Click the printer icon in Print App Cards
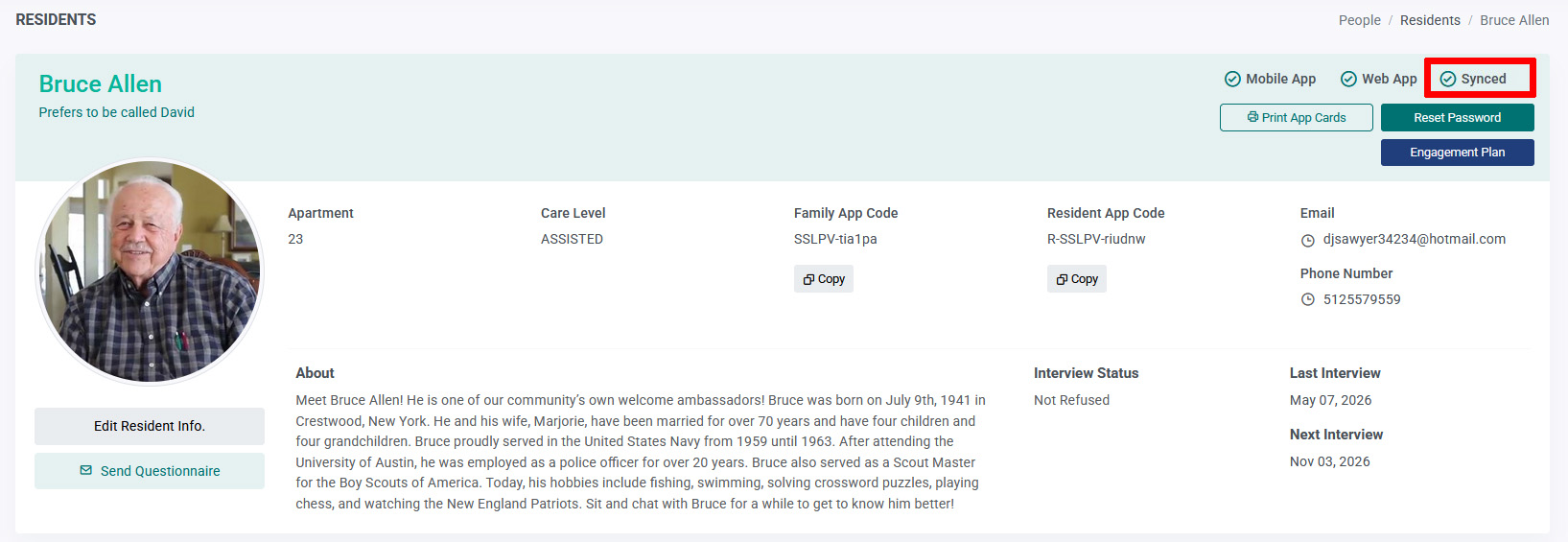This screenshot has width=1568, height=542. (1252, 117)
